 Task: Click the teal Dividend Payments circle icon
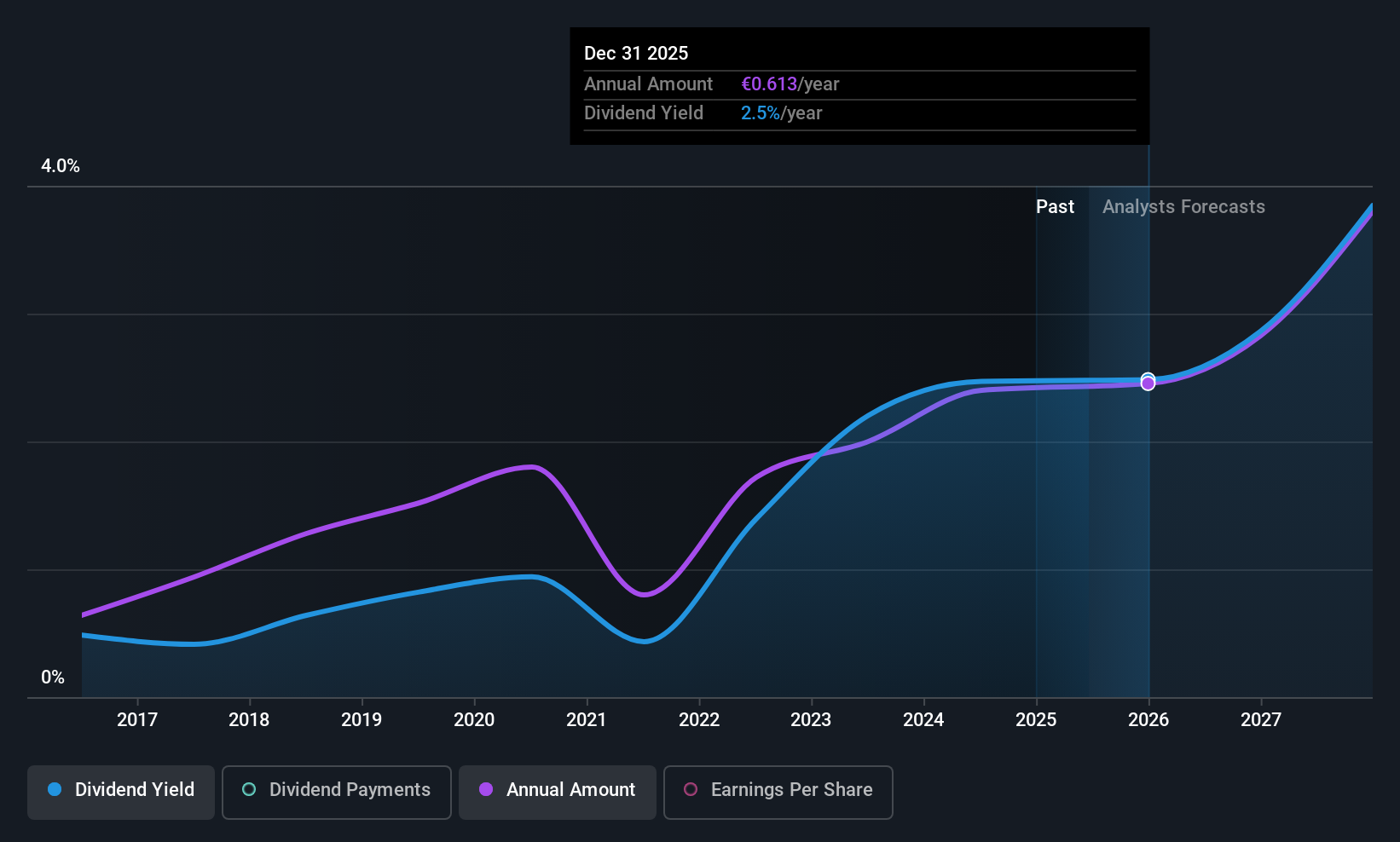coord(249,789)
